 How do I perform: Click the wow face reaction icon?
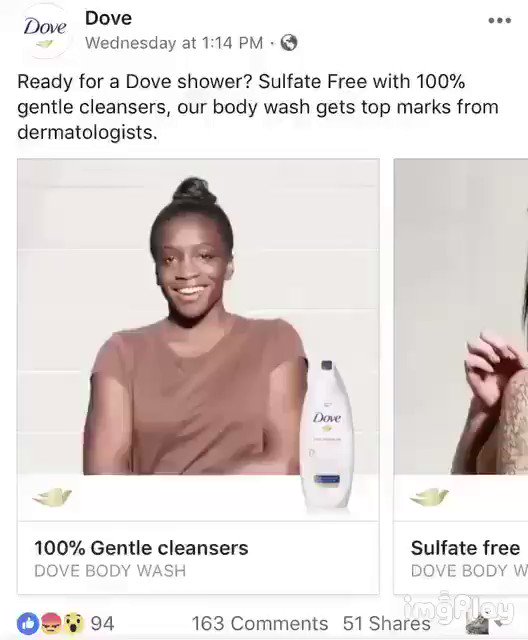[x=73, y=623]
